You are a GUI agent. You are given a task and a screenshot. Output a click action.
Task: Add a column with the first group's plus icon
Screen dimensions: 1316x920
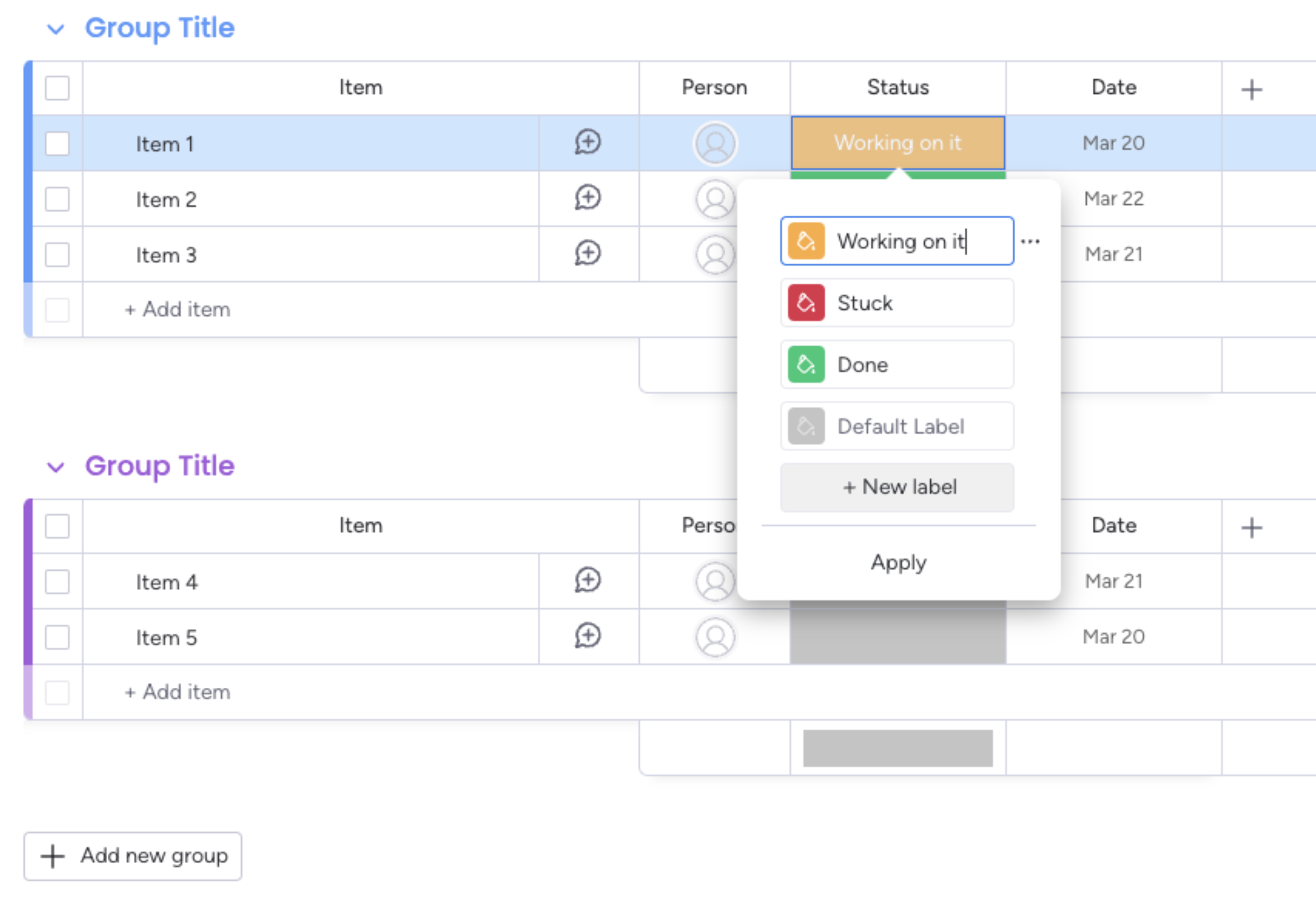click(x=1251, y=89)
